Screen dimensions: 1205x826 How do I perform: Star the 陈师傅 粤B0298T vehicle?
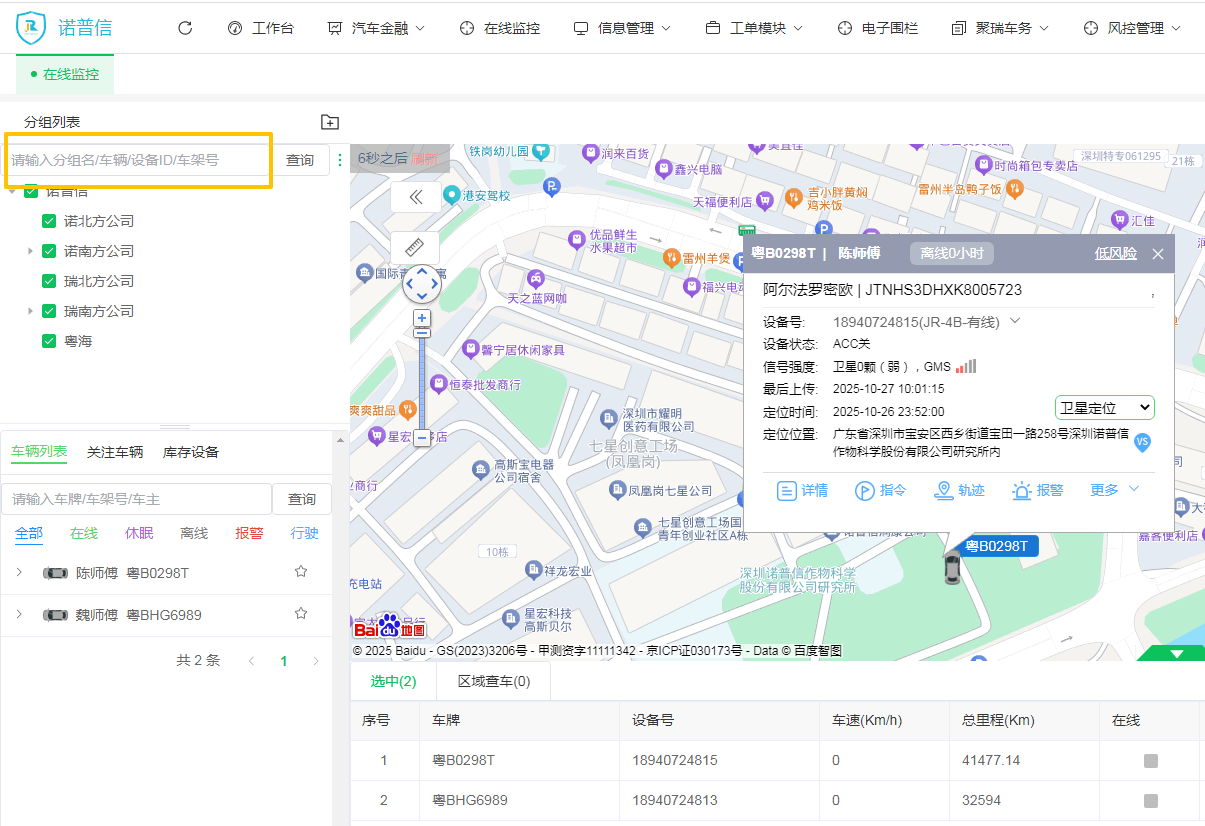click(301, 572)
